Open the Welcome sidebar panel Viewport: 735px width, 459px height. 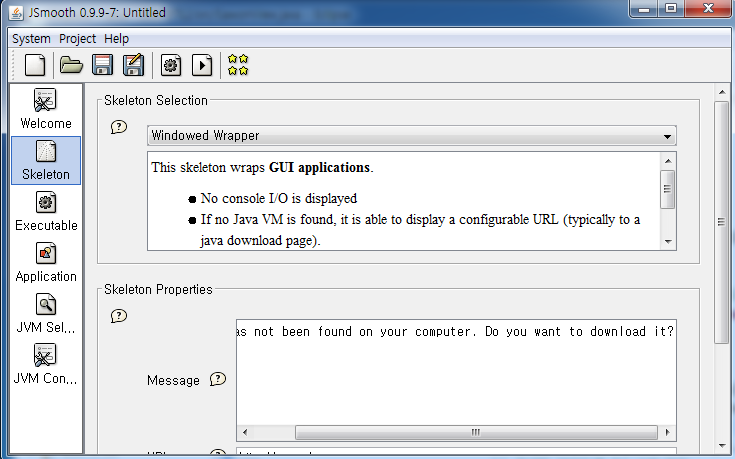[46, 109]
